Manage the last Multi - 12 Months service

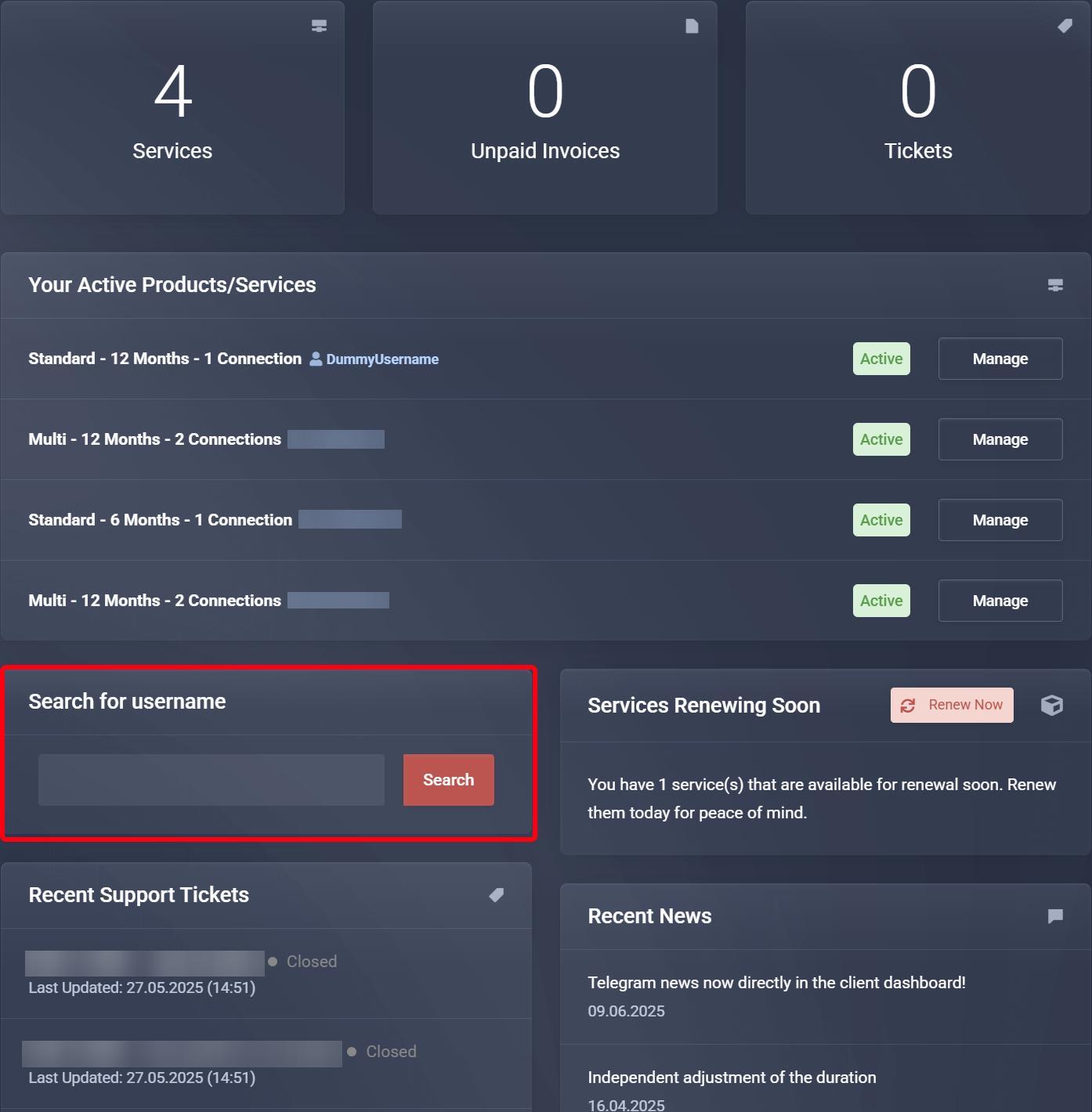click(x=1000, y=601)
